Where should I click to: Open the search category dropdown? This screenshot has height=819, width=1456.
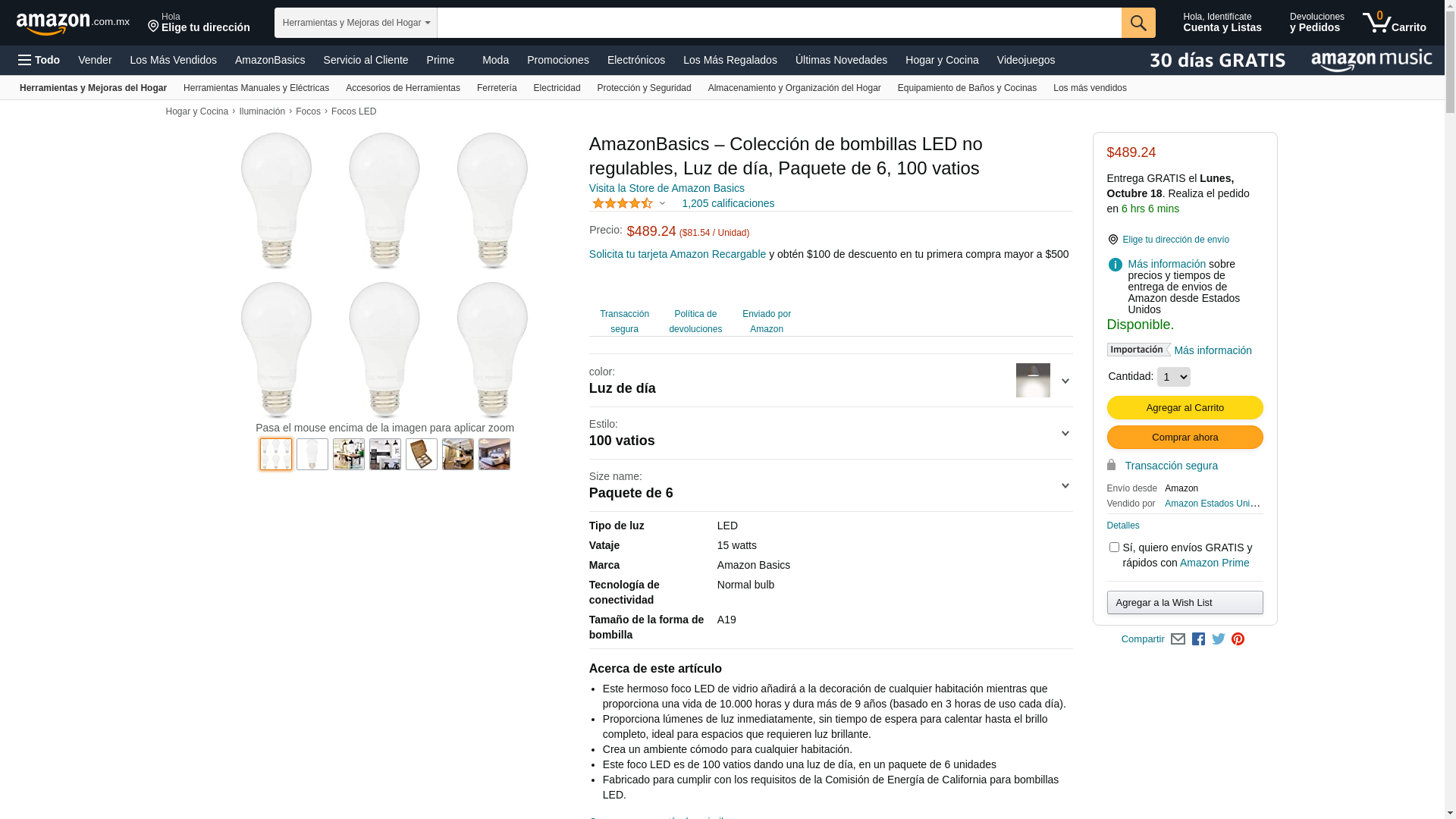coord(356,23)
